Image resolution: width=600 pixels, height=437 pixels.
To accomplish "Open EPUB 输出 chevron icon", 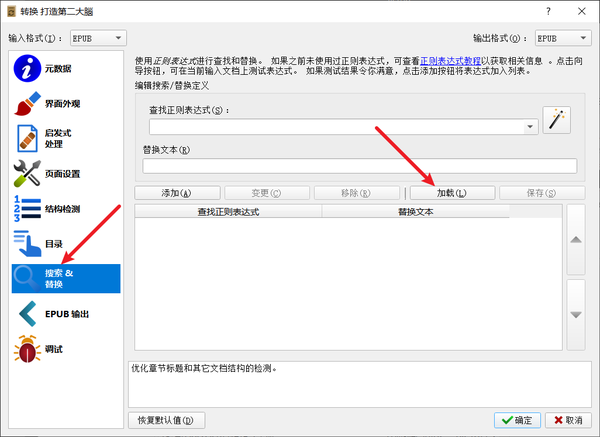I will [27, 314].
